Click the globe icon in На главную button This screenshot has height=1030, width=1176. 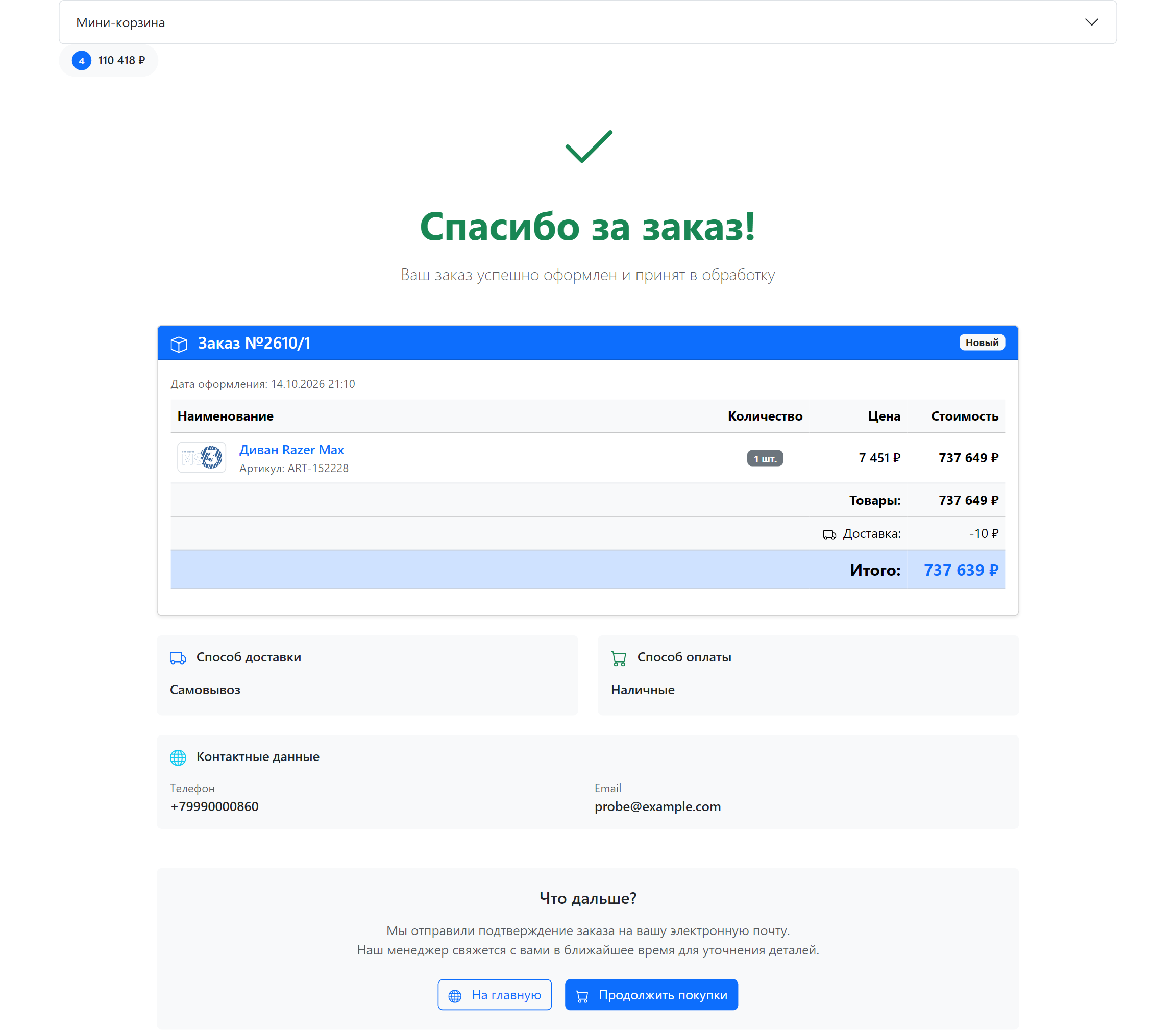coord(455,996)
